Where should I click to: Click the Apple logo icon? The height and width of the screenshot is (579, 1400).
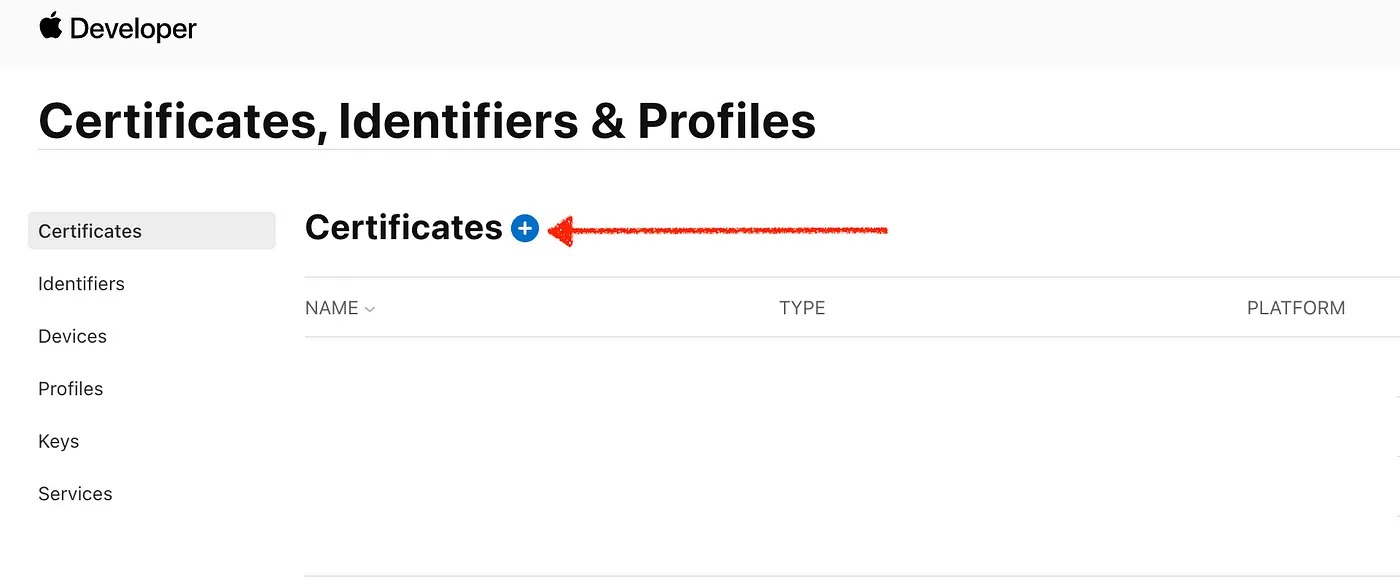[50, 27]
